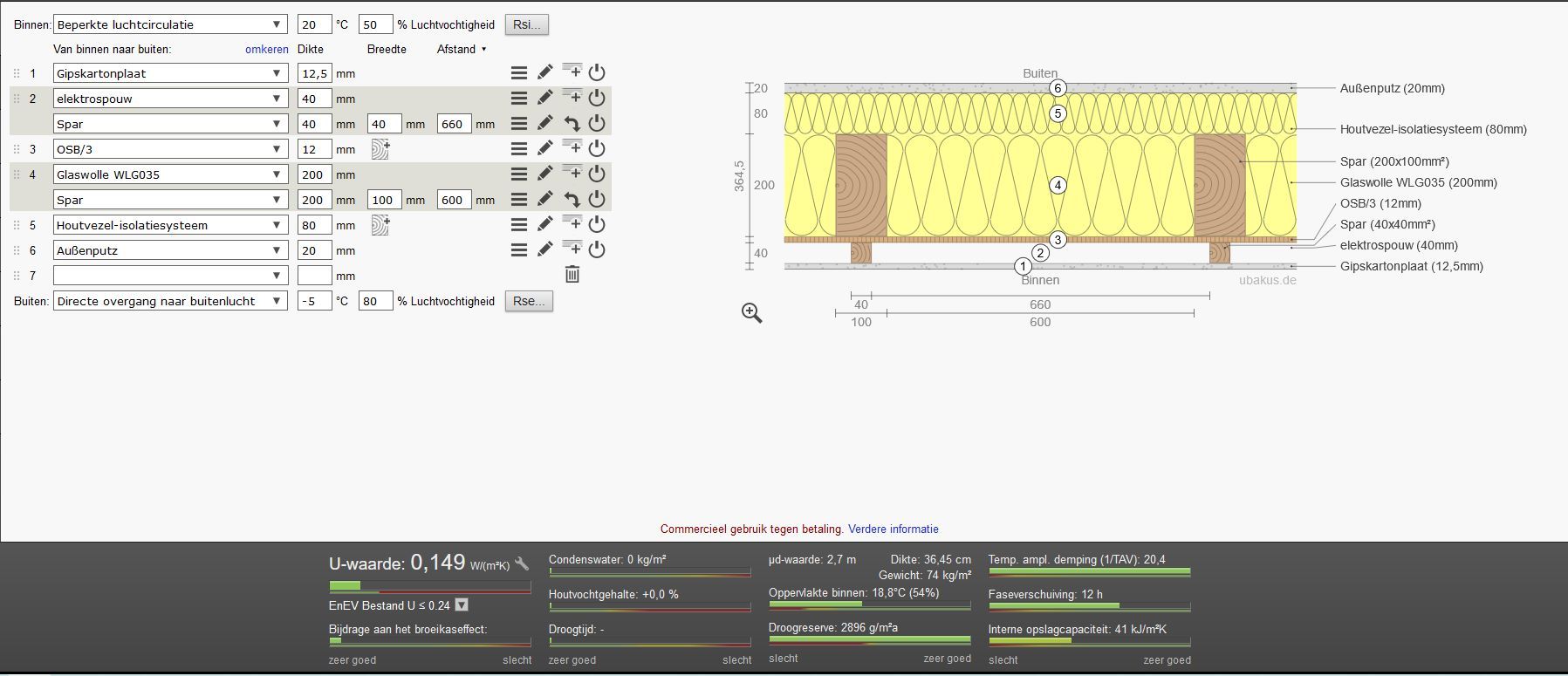Click the magnifier zoom icon below the diagram
1568x676 pixels.
(x=752, y=313)
